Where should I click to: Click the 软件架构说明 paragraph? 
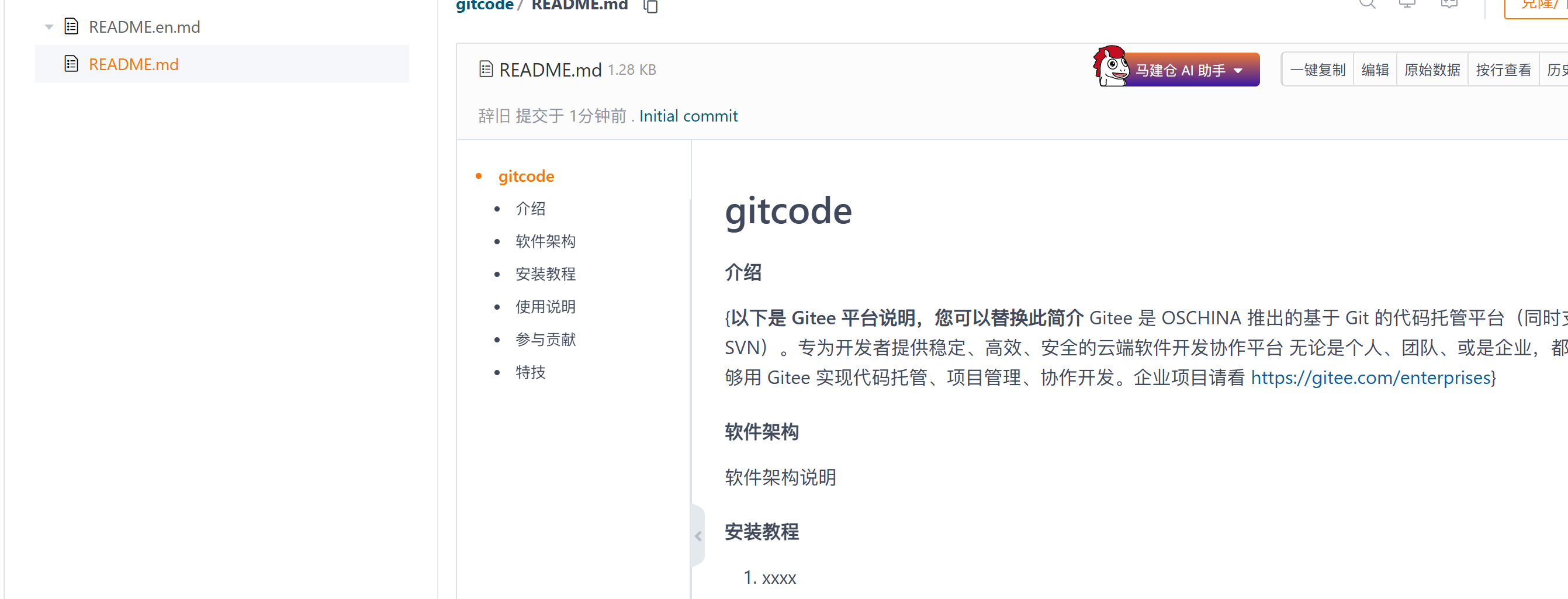780,477
